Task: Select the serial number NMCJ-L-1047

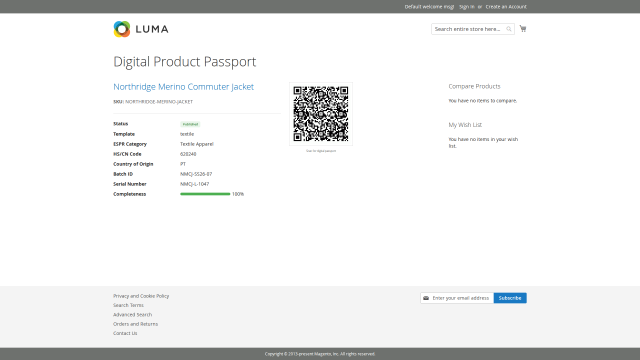Action: [195, 184]
